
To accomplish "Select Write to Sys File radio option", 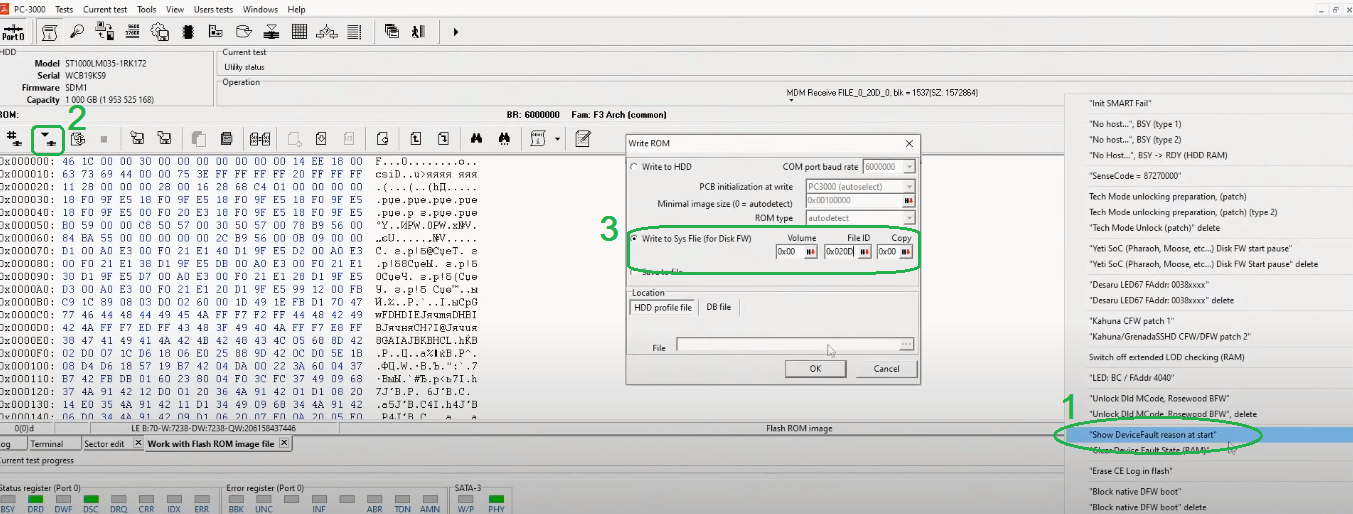I will 634,238.
